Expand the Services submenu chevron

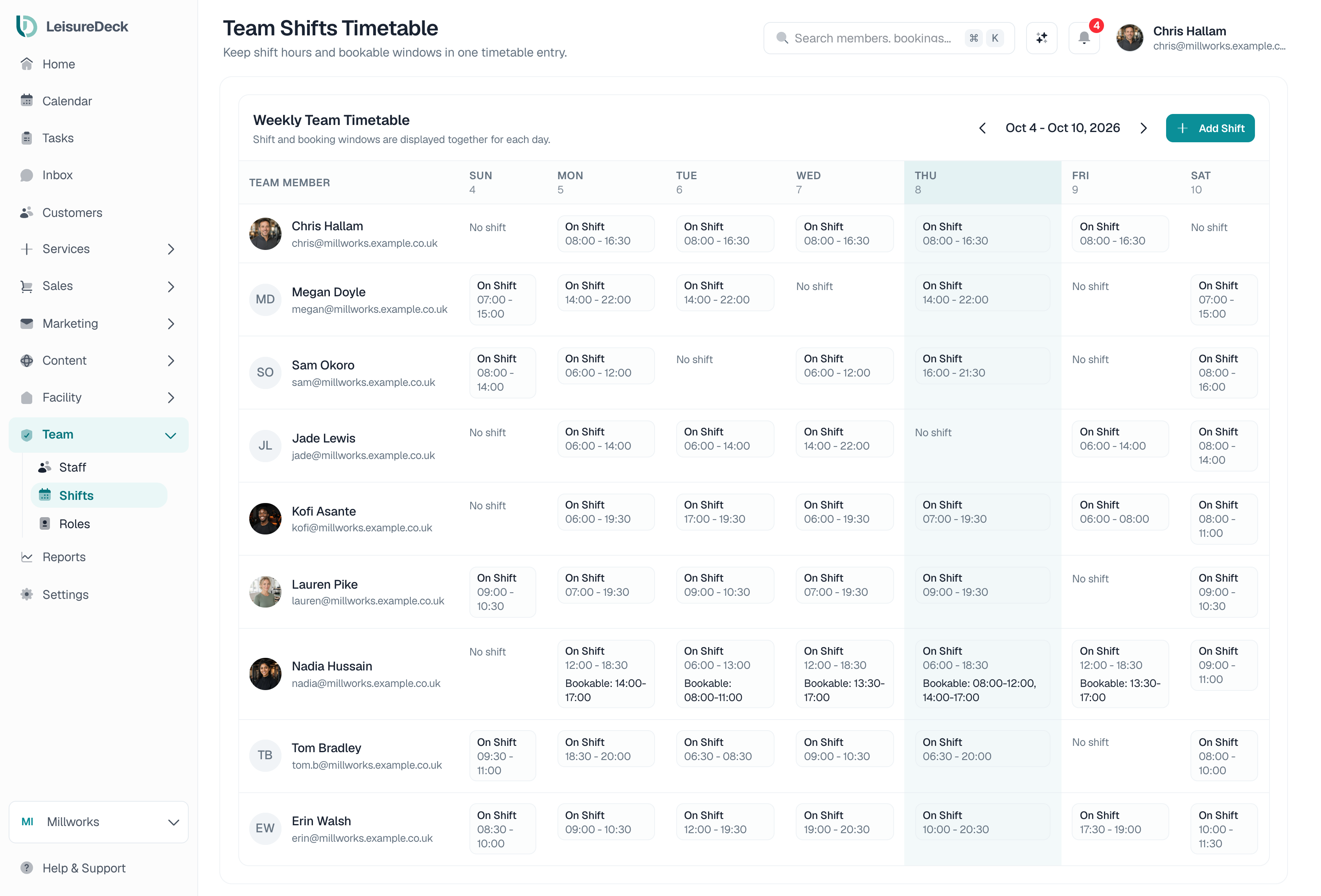pyautogui.click(x=171, y=250)
